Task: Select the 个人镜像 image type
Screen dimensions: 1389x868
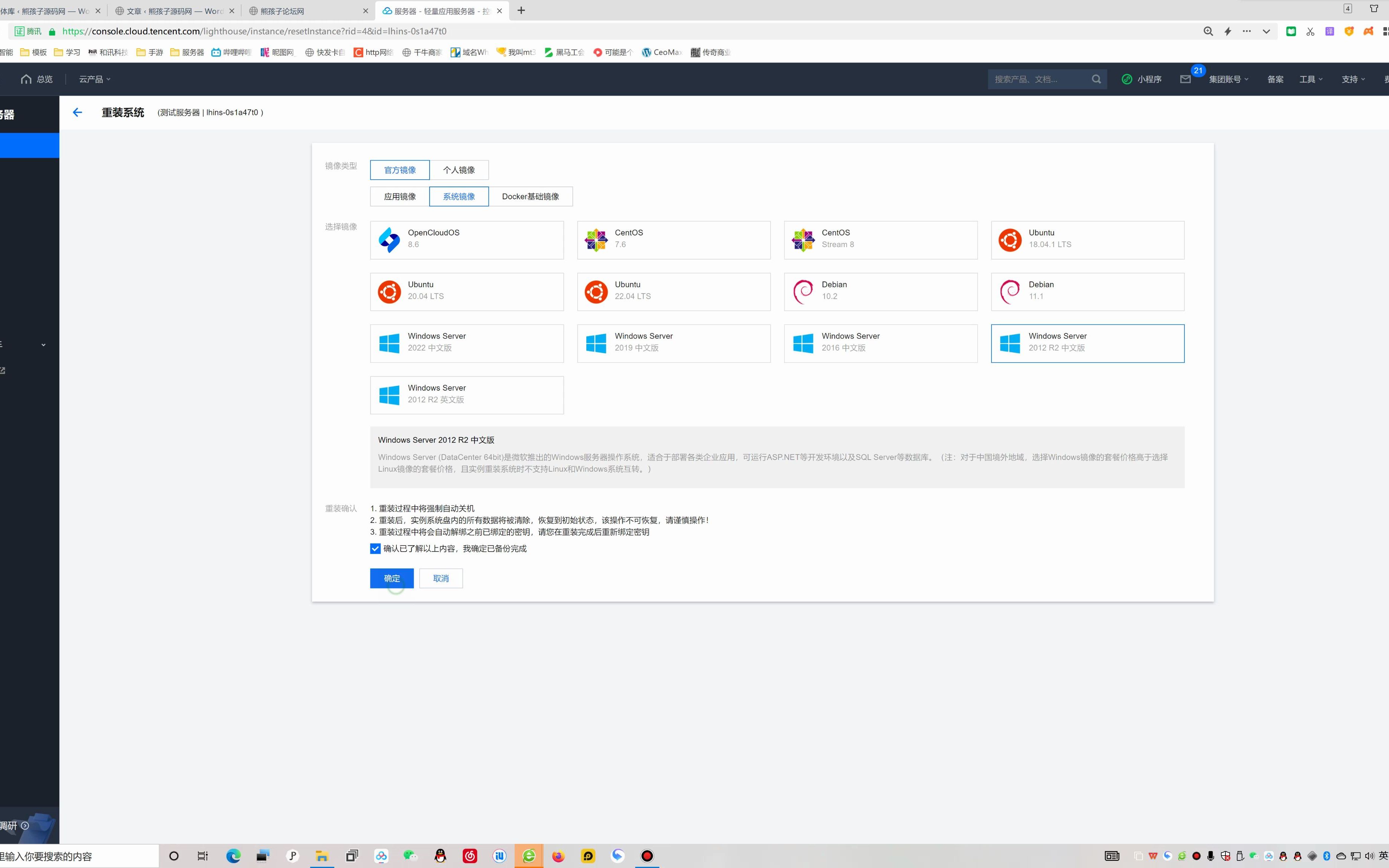Action: [x=459, y=170]
